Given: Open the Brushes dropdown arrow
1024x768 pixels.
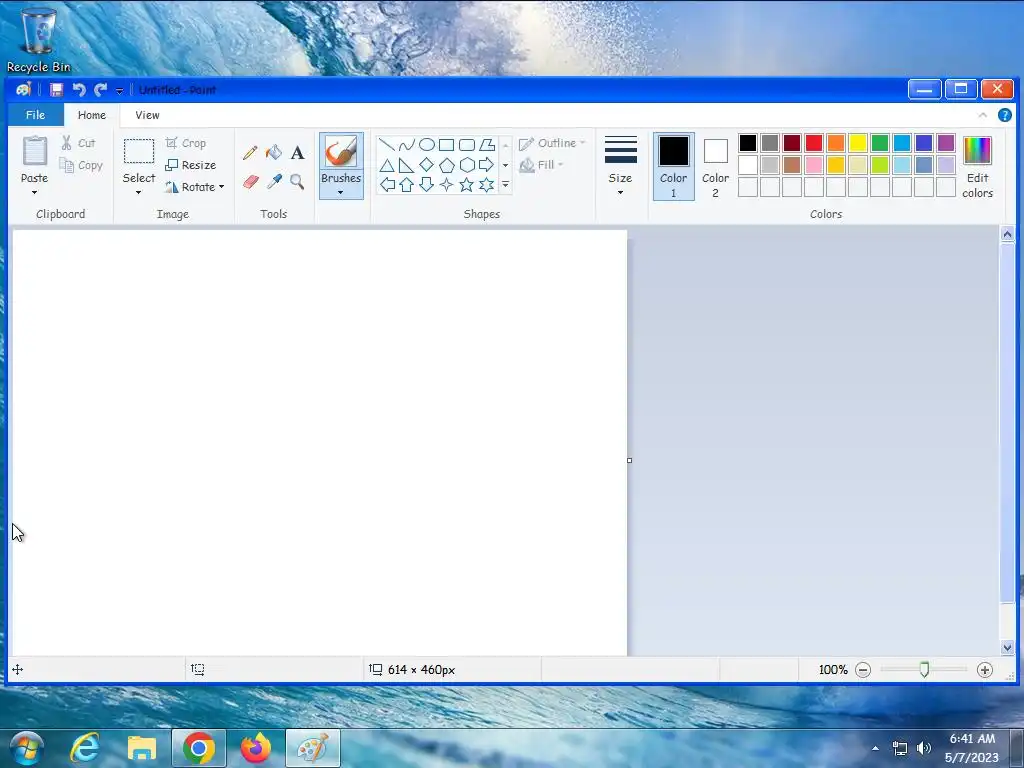Looking at the screenshot, I should 340,193.
